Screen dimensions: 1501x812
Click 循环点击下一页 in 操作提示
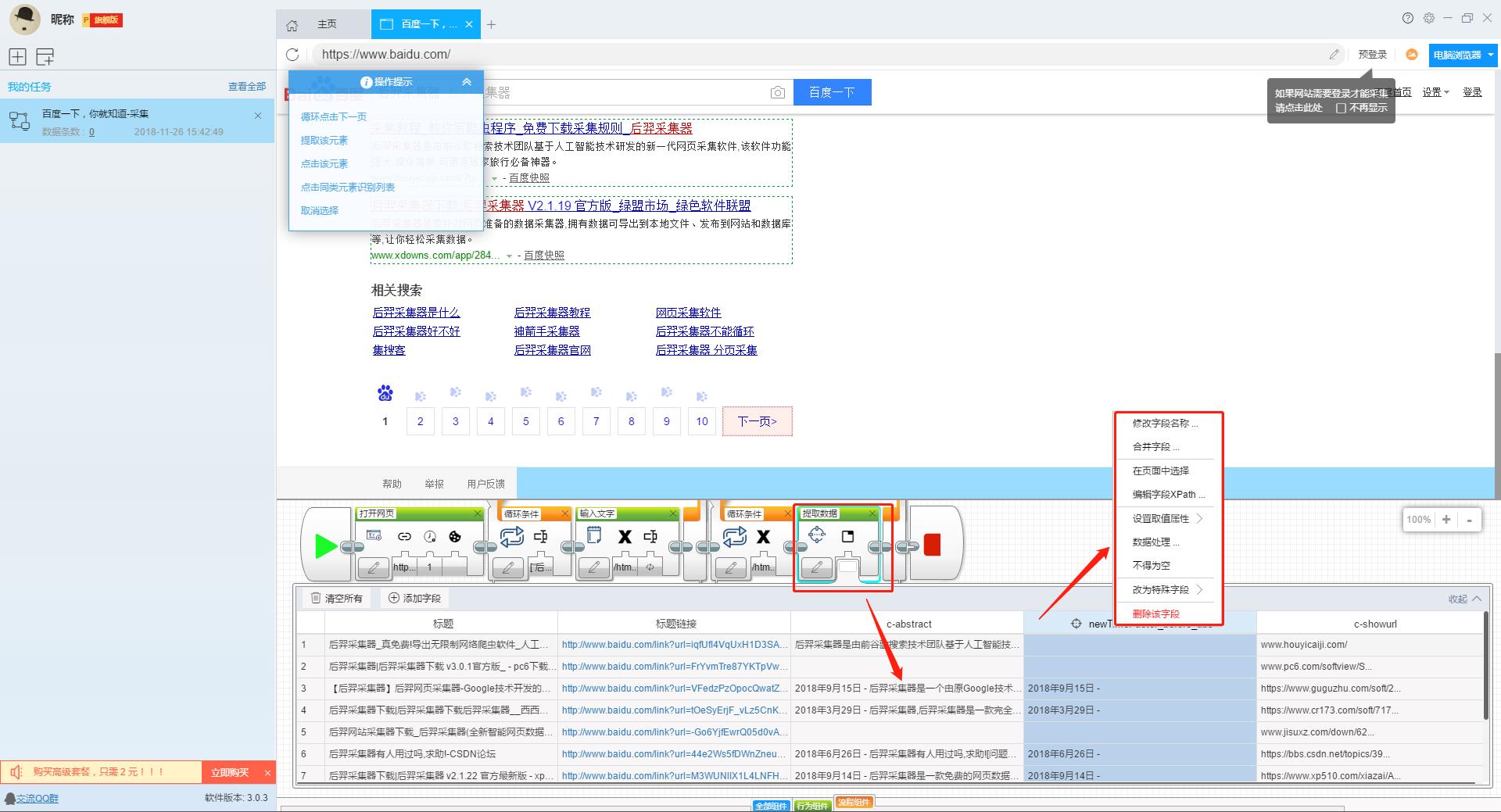[x=334, y=116]
